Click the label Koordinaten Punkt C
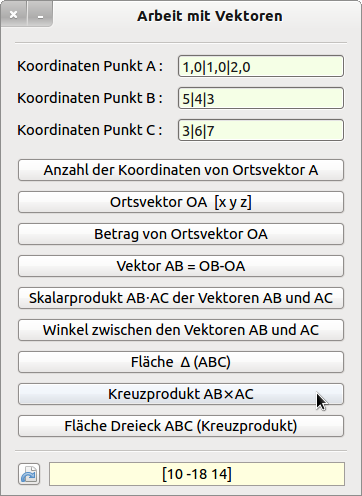Screen dimensions: 362x496 tap(90, 130)
